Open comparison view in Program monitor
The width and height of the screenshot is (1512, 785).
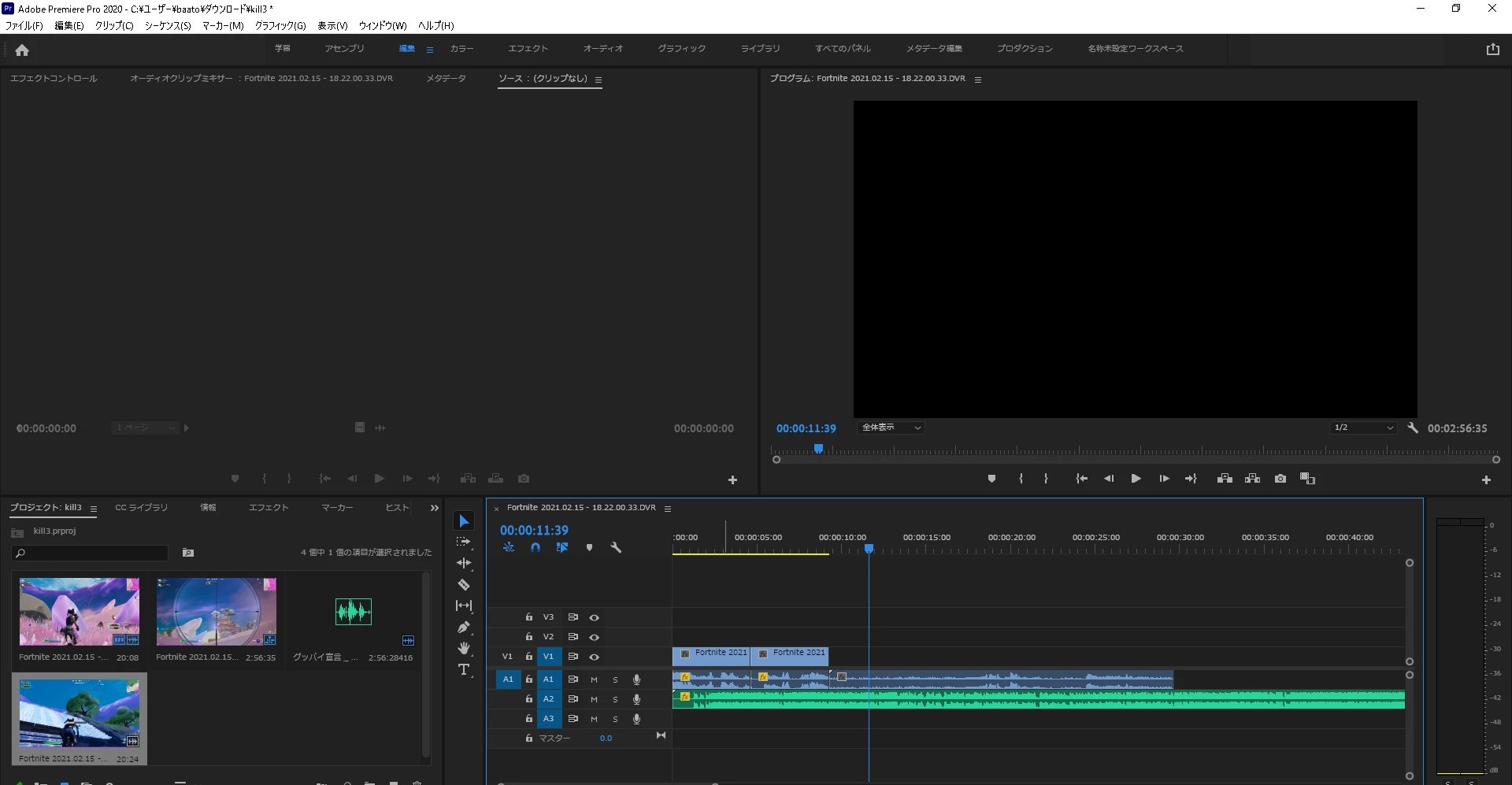pyautogui.click(x=1307, y=479)
